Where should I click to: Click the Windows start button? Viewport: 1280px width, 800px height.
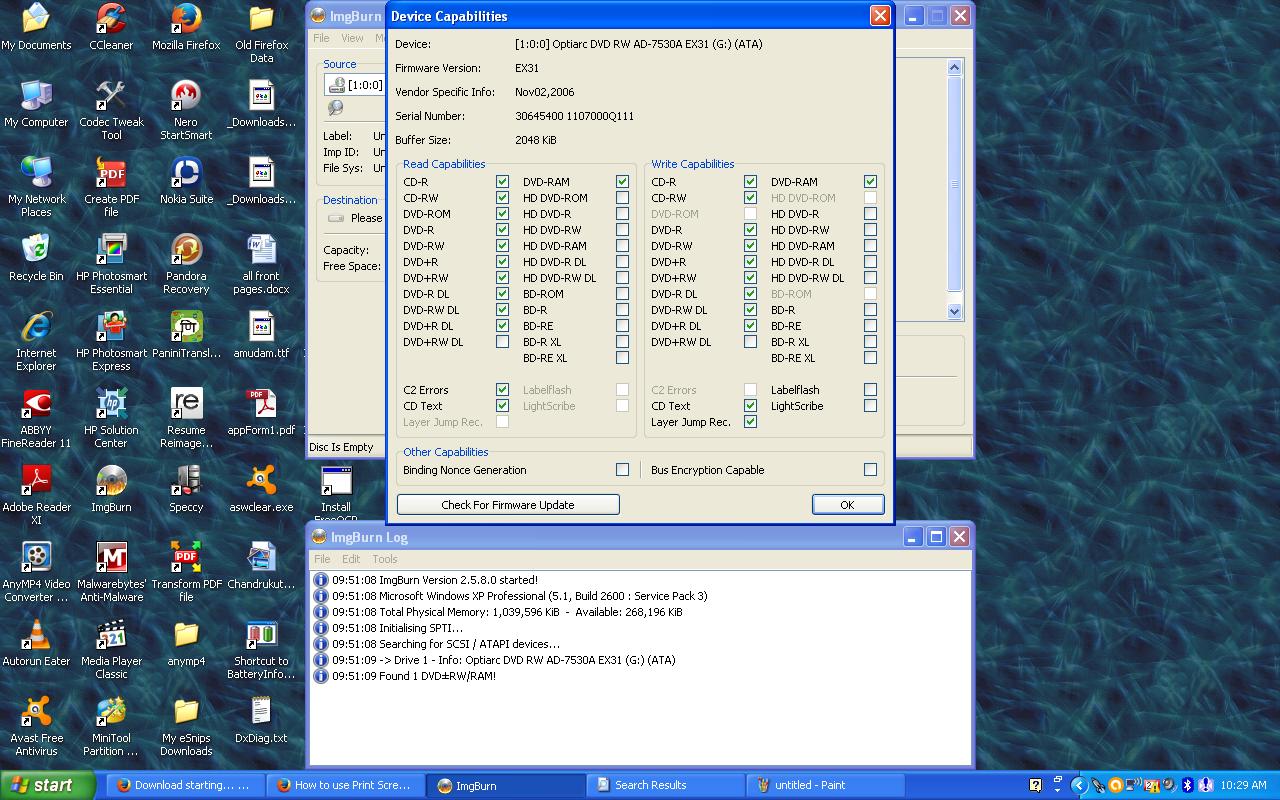(48, 785)
